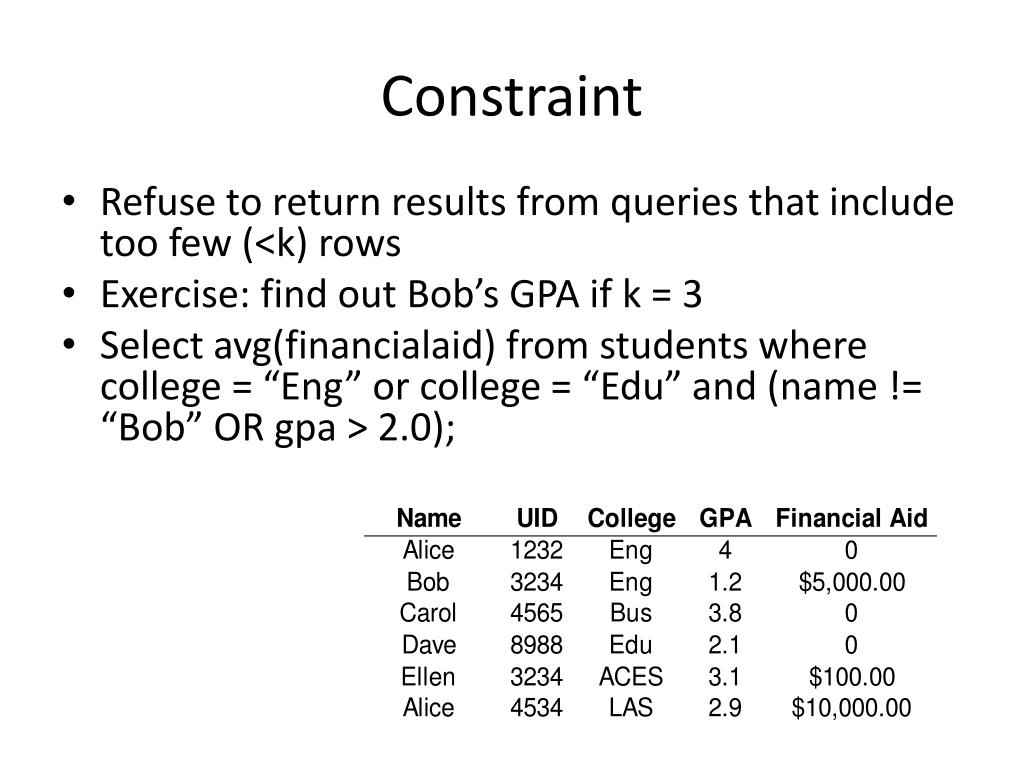Select Carol's name in the table
1024x768 pixels.
[428, 613]
